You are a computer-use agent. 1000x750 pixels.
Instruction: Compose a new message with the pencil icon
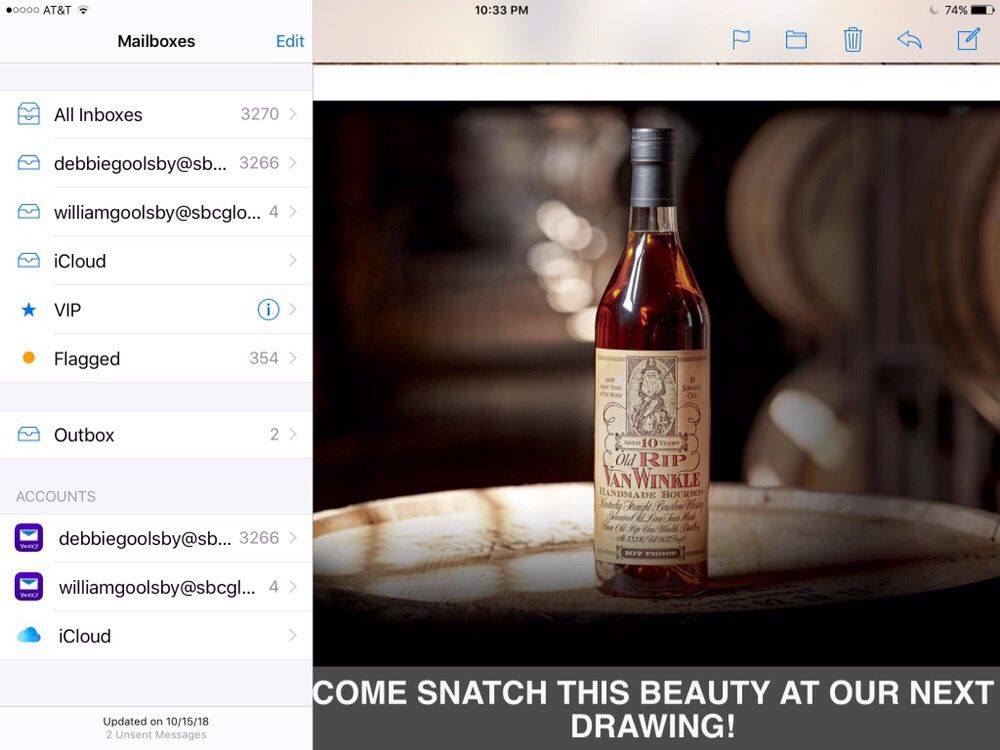tap(968, 40)
